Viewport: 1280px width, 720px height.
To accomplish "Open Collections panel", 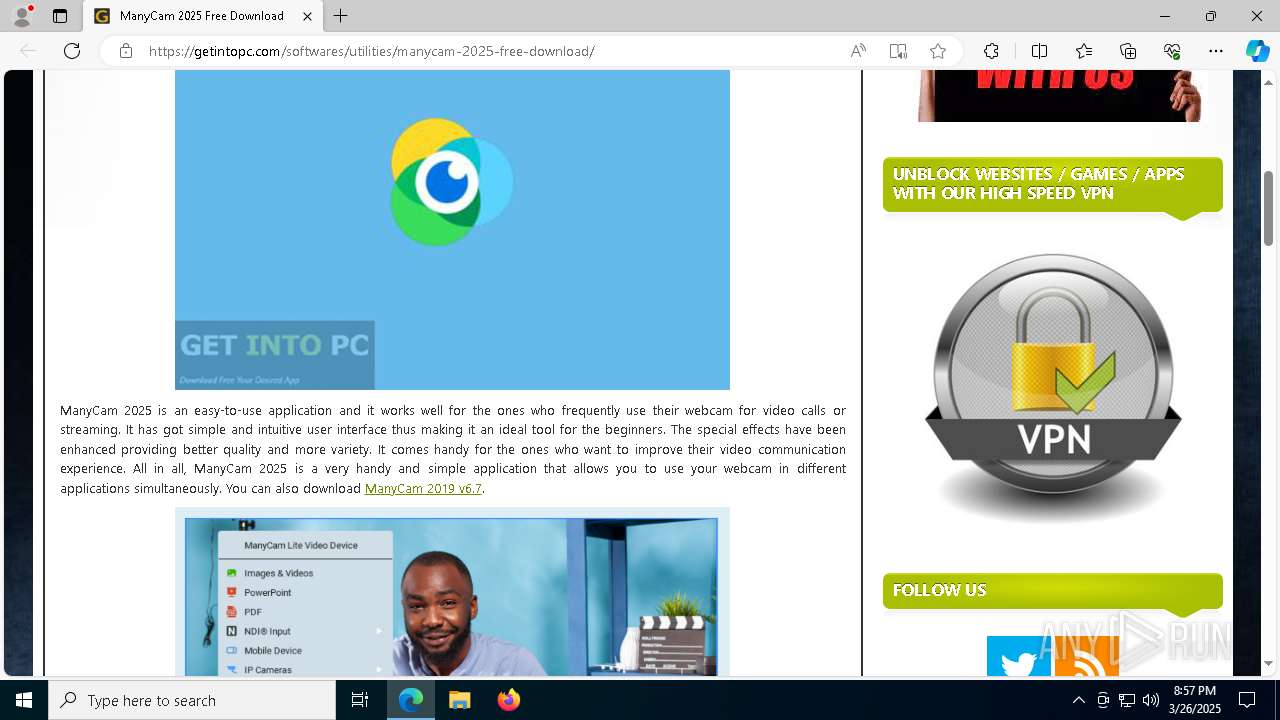I will click(x=1128, y=51).
